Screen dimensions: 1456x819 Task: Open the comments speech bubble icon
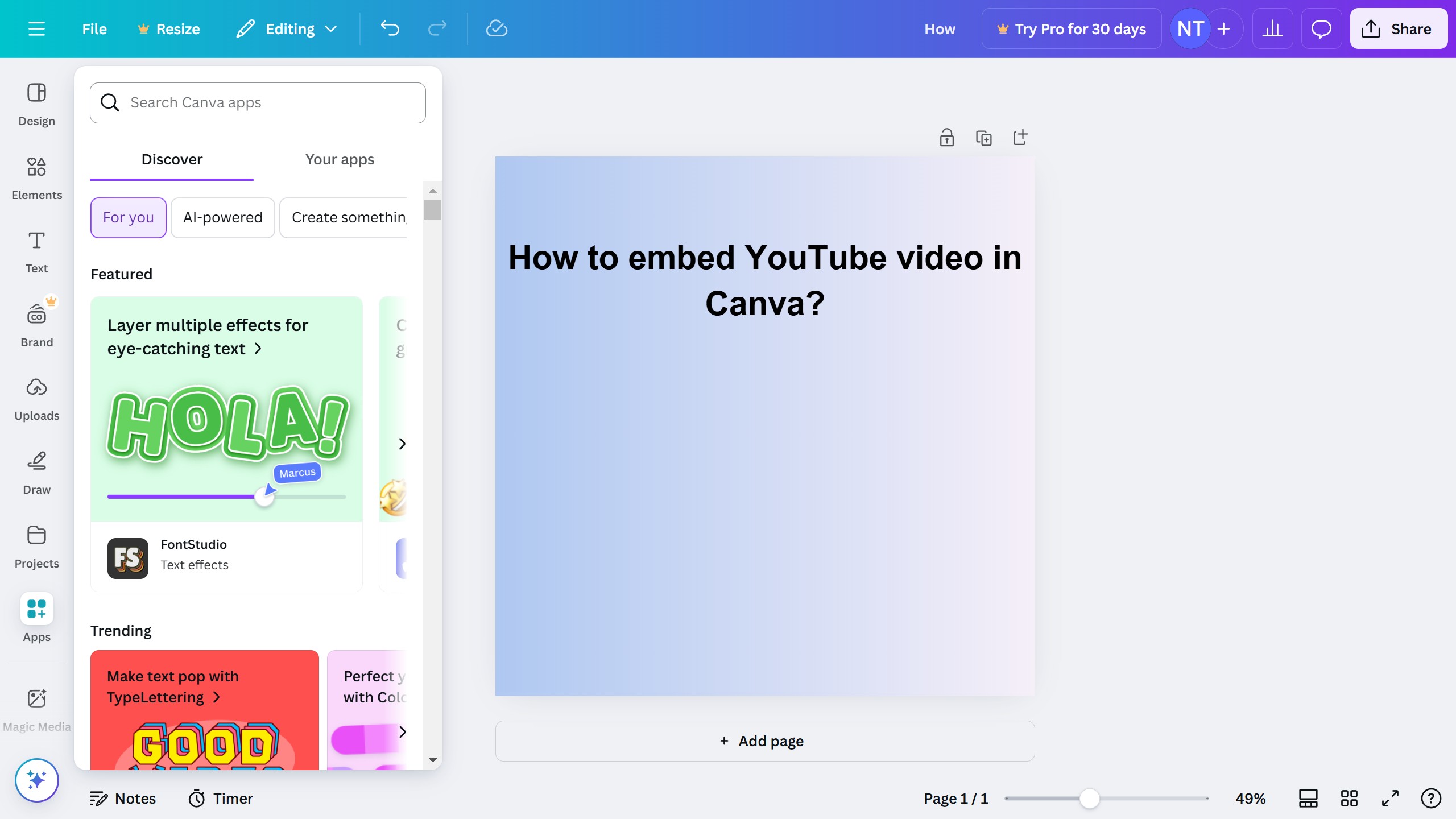tap(1321, 28)
